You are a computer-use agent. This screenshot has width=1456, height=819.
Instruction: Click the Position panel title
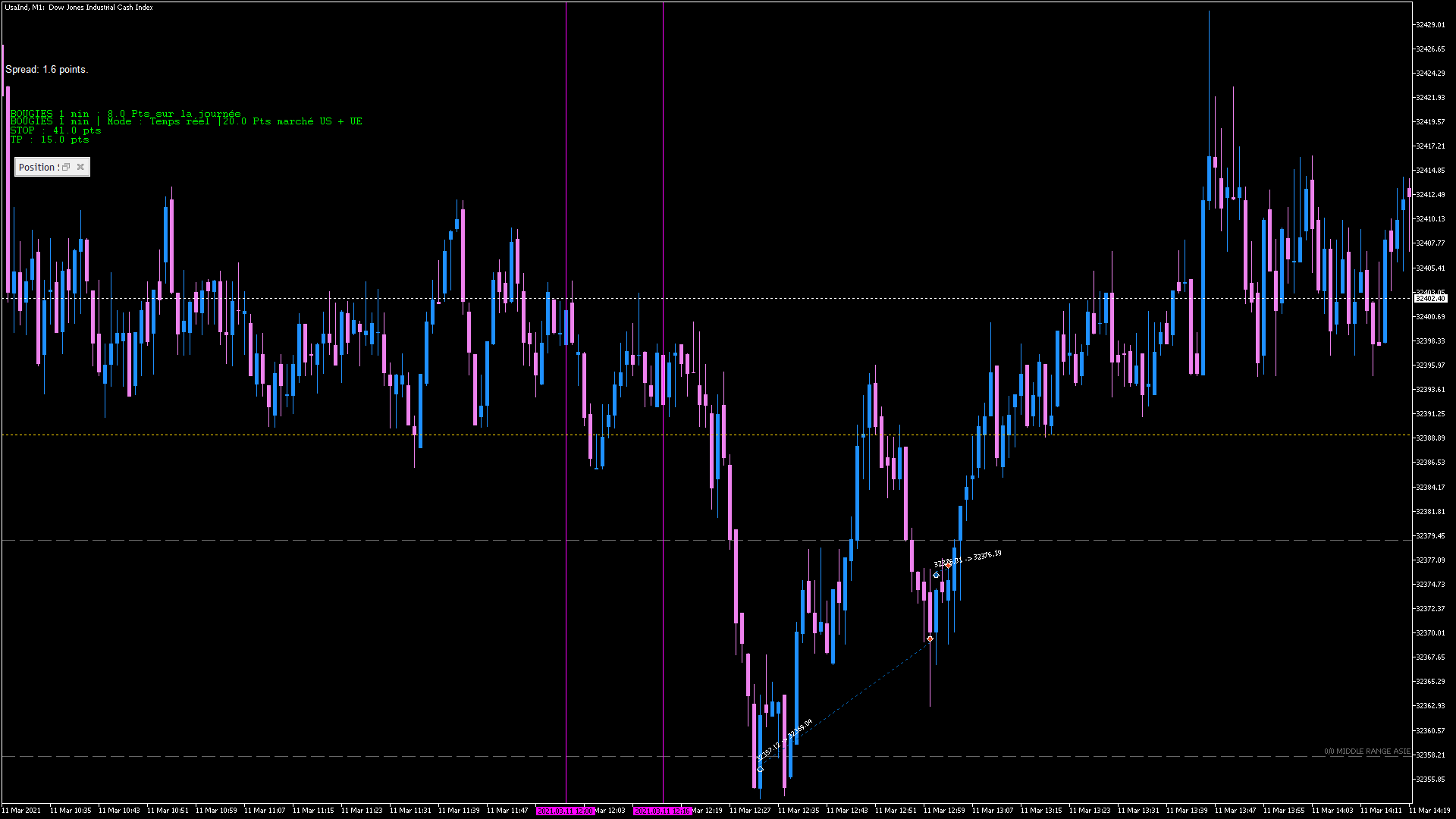pyautogui.click(x=37, y=167)
